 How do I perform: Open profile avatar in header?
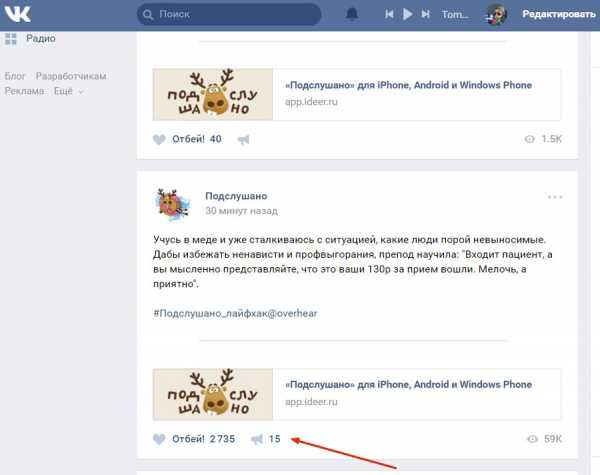(x=496, y=15)
